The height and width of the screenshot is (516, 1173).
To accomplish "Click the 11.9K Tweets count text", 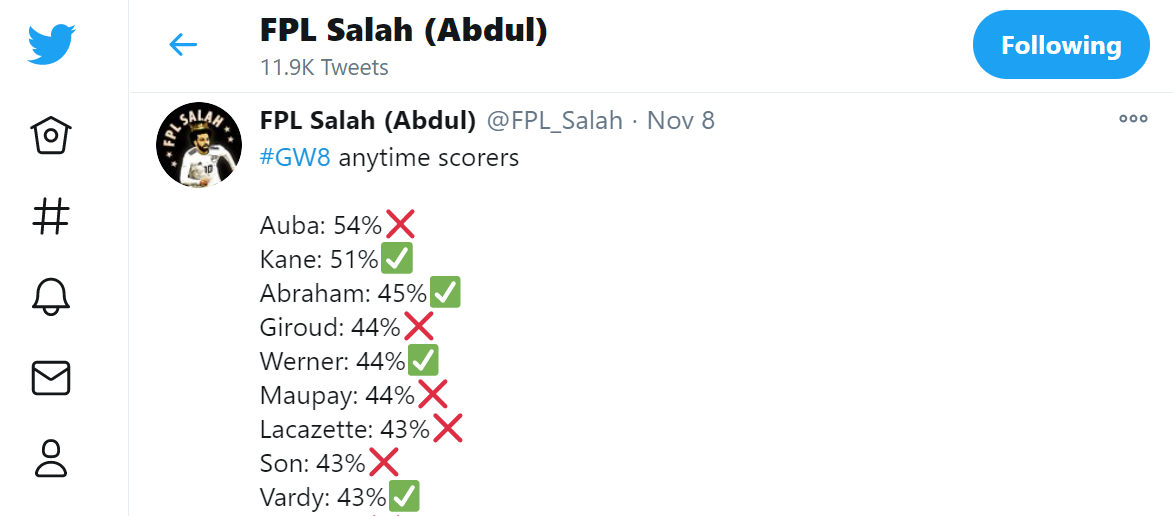I will click(x=324, y=67).
